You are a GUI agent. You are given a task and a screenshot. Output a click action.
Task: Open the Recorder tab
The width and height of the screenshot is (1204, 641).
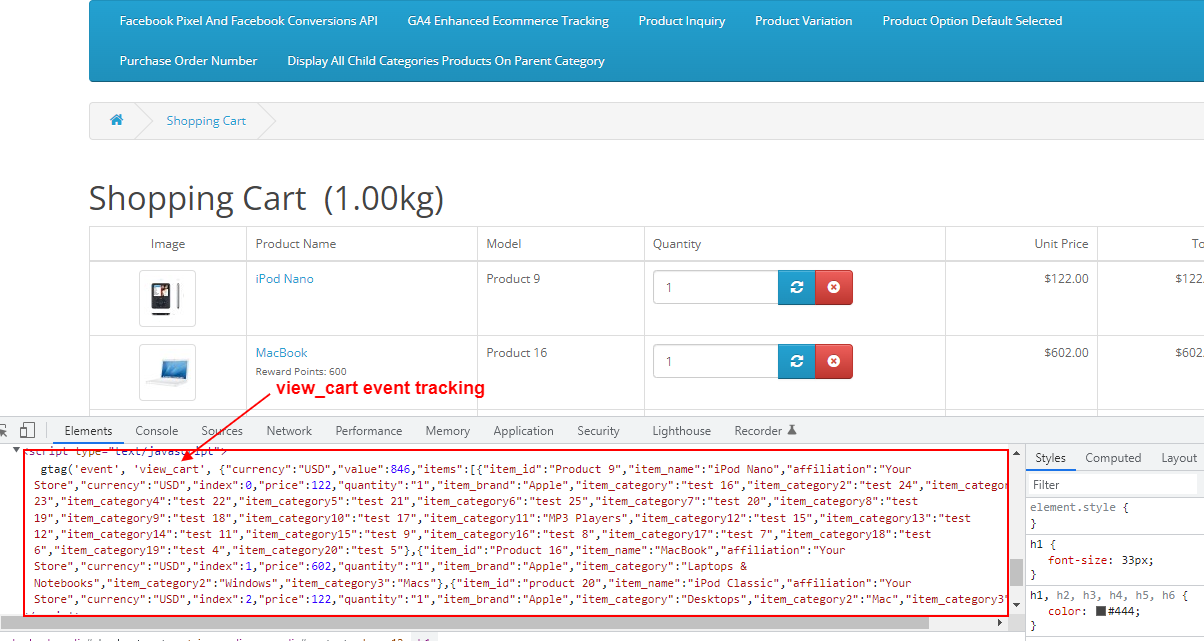tap(765, 431)
